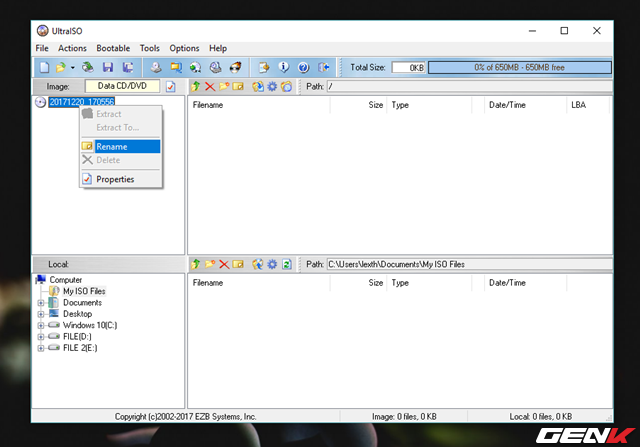This screenshot has height=447, width=640.
Task: Click the New Folder icon in image toolbar
Action: click(224, 86)
